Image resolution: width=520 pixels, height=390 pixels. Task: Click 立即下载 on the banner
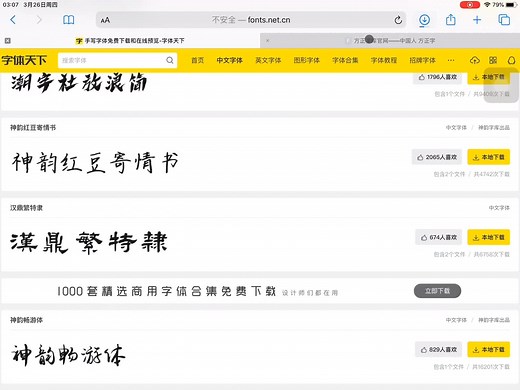[437, 291]
